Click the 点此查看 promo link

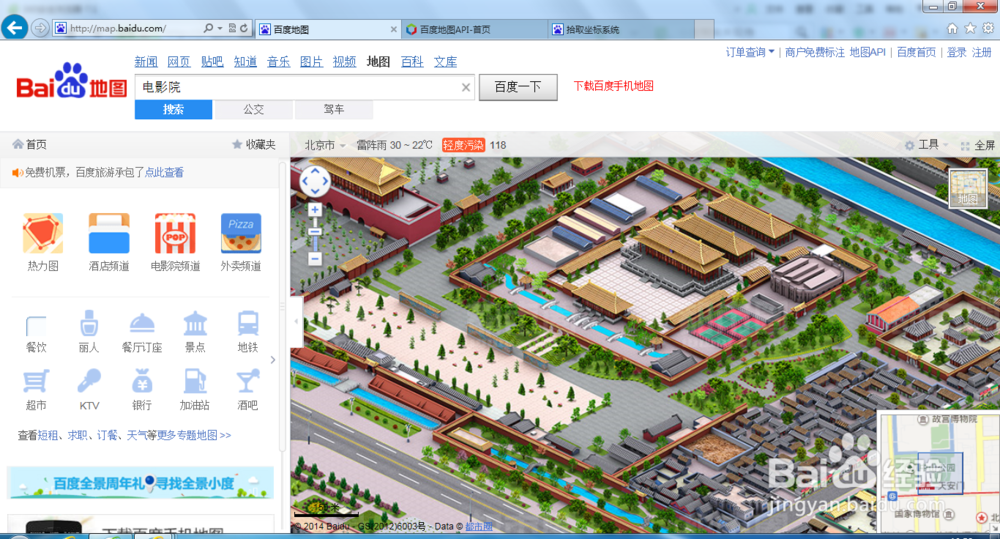tap(164, 172)
